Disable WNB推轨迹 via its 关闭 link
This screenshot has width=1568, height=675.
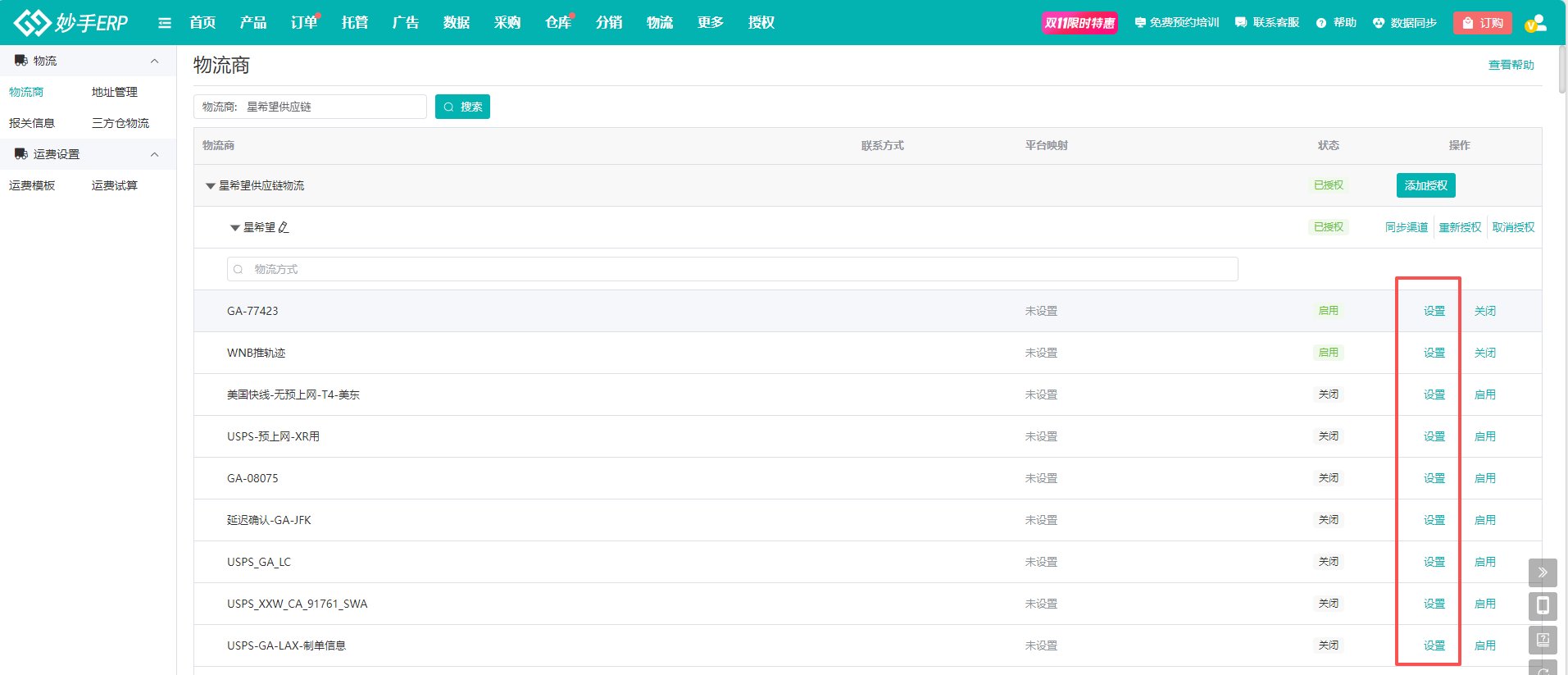click(x=1484, y=353)
